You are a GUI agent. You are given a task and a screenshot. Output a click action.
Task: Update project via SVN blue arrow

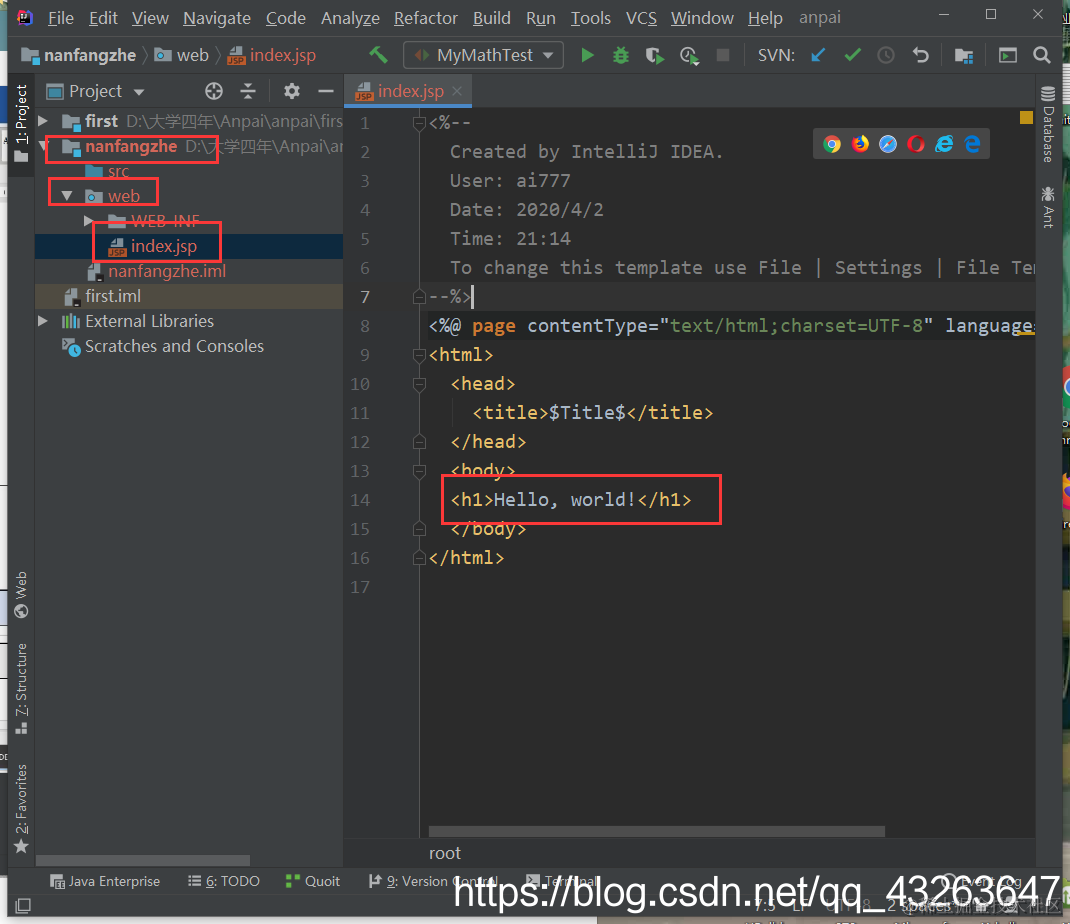pyautogui.click(x=818, y=55)
